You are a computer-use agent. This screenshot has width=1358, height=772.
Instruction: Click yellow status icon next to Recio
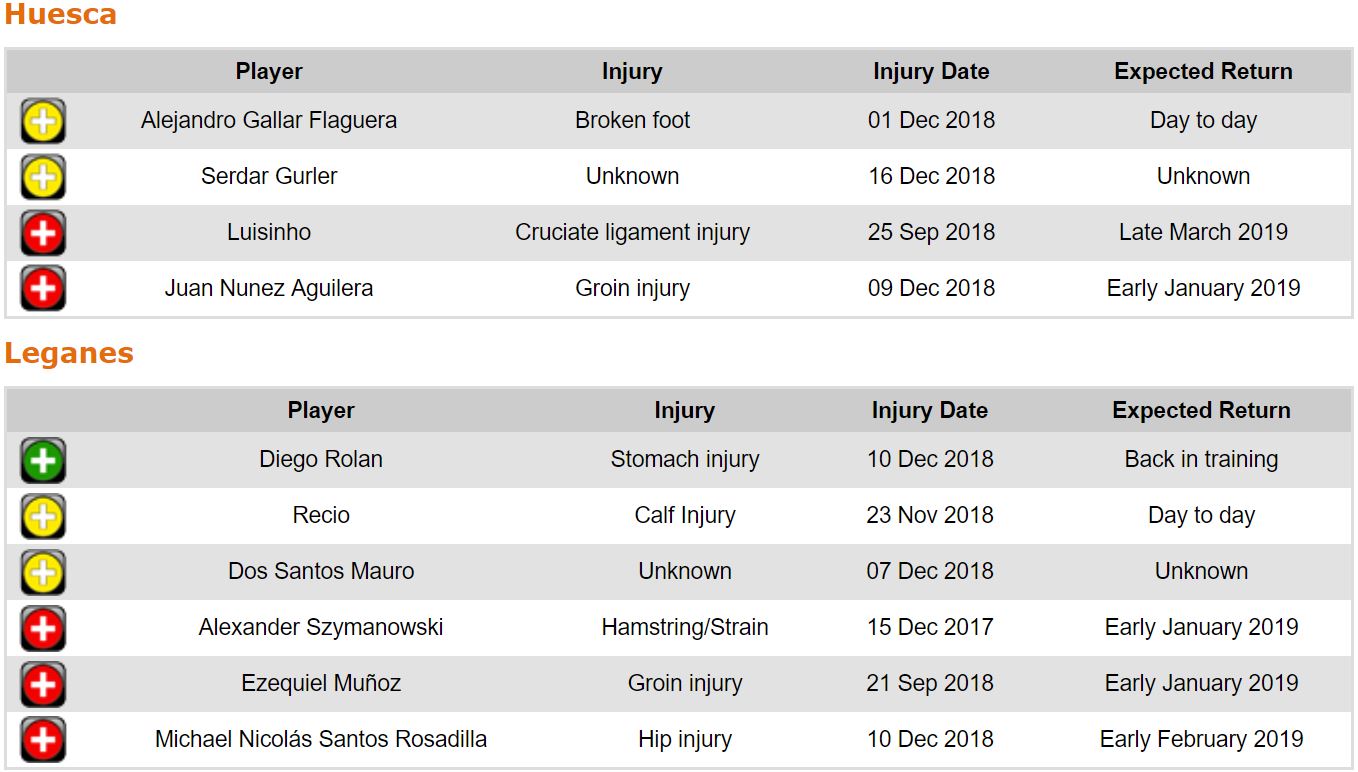[x=43, y=517]
